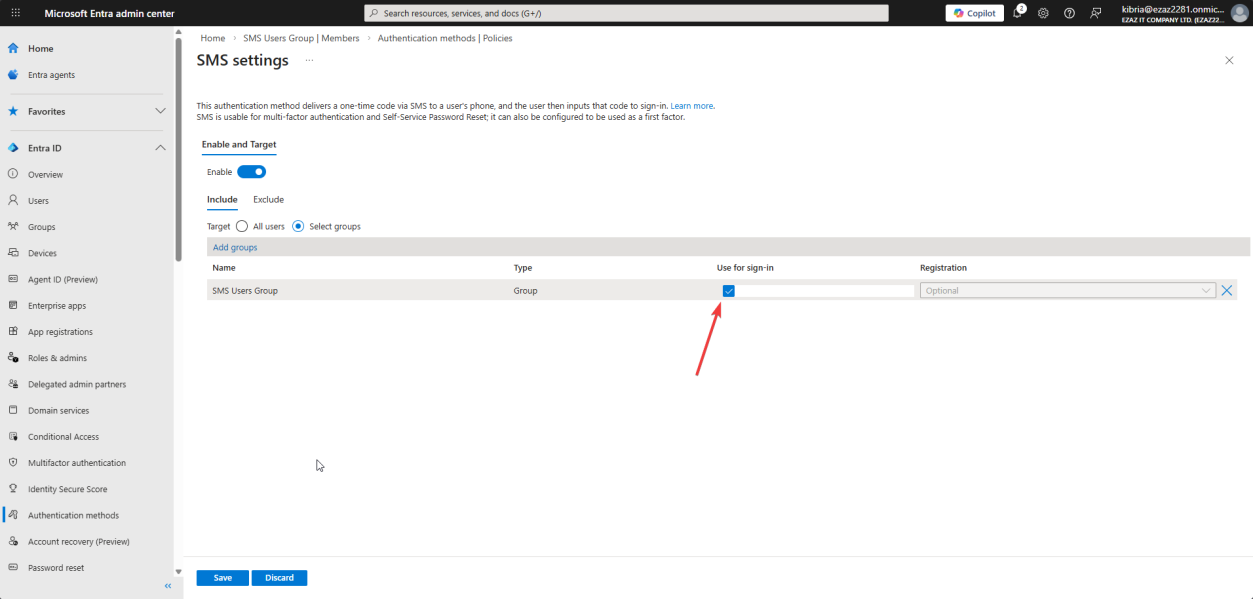Click the Registration column header

click(943, 268)
